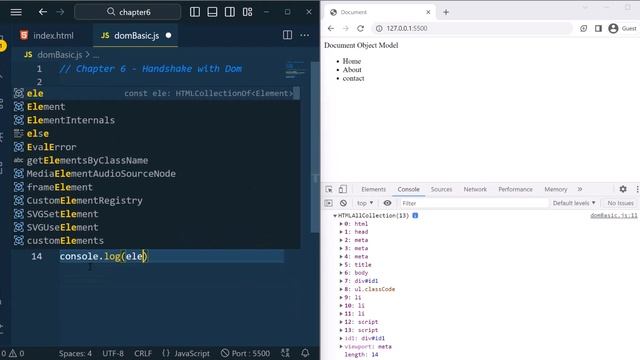Screen dimensions: 640x360
Task: Click the chapter6 command search box
Action: click(128, 12)
